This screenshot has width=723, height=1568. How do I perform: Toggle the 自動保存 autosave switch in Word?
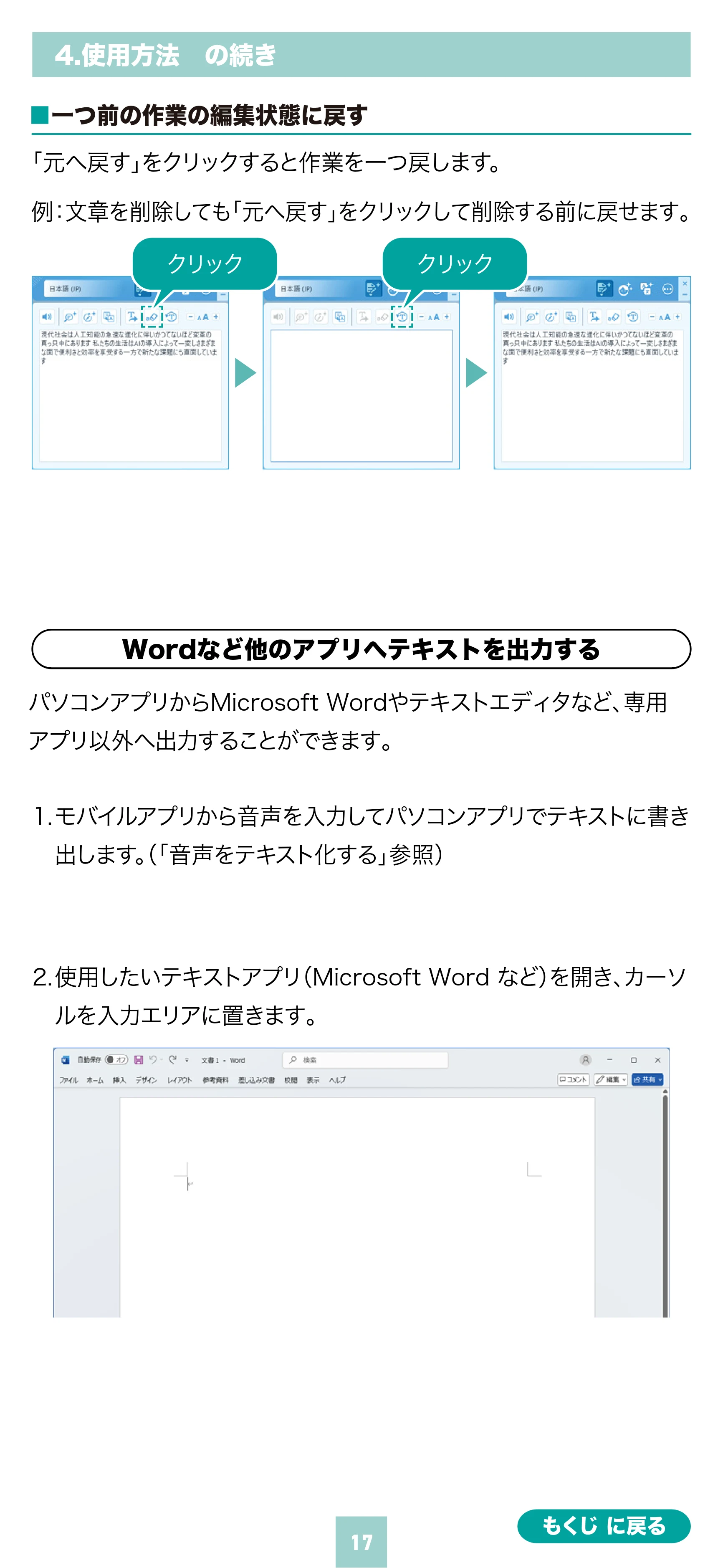(116, 1060)
